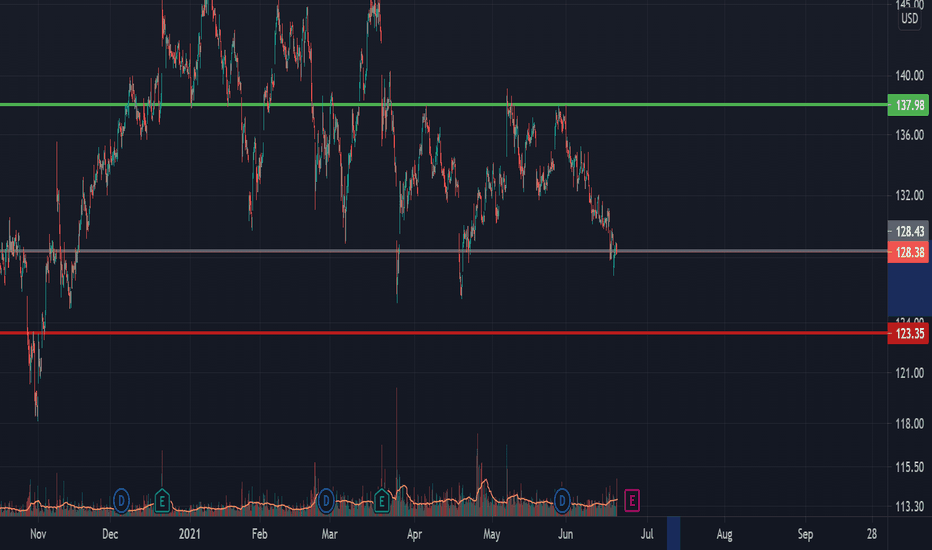Viewport: 932px width, 550px height.
Task: Click the May label on time axis
Action: [x=492, y=534]
